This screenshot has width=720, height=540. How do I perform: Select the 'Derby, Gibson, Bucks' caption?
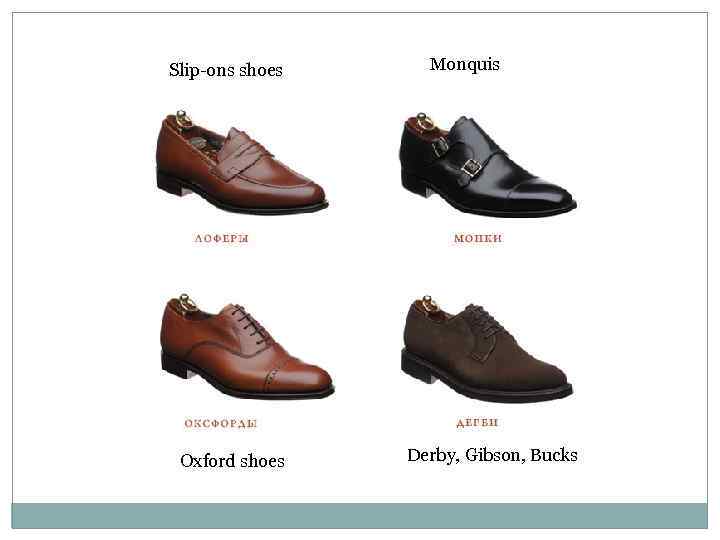pyautogui.click(x=492, y=455)
